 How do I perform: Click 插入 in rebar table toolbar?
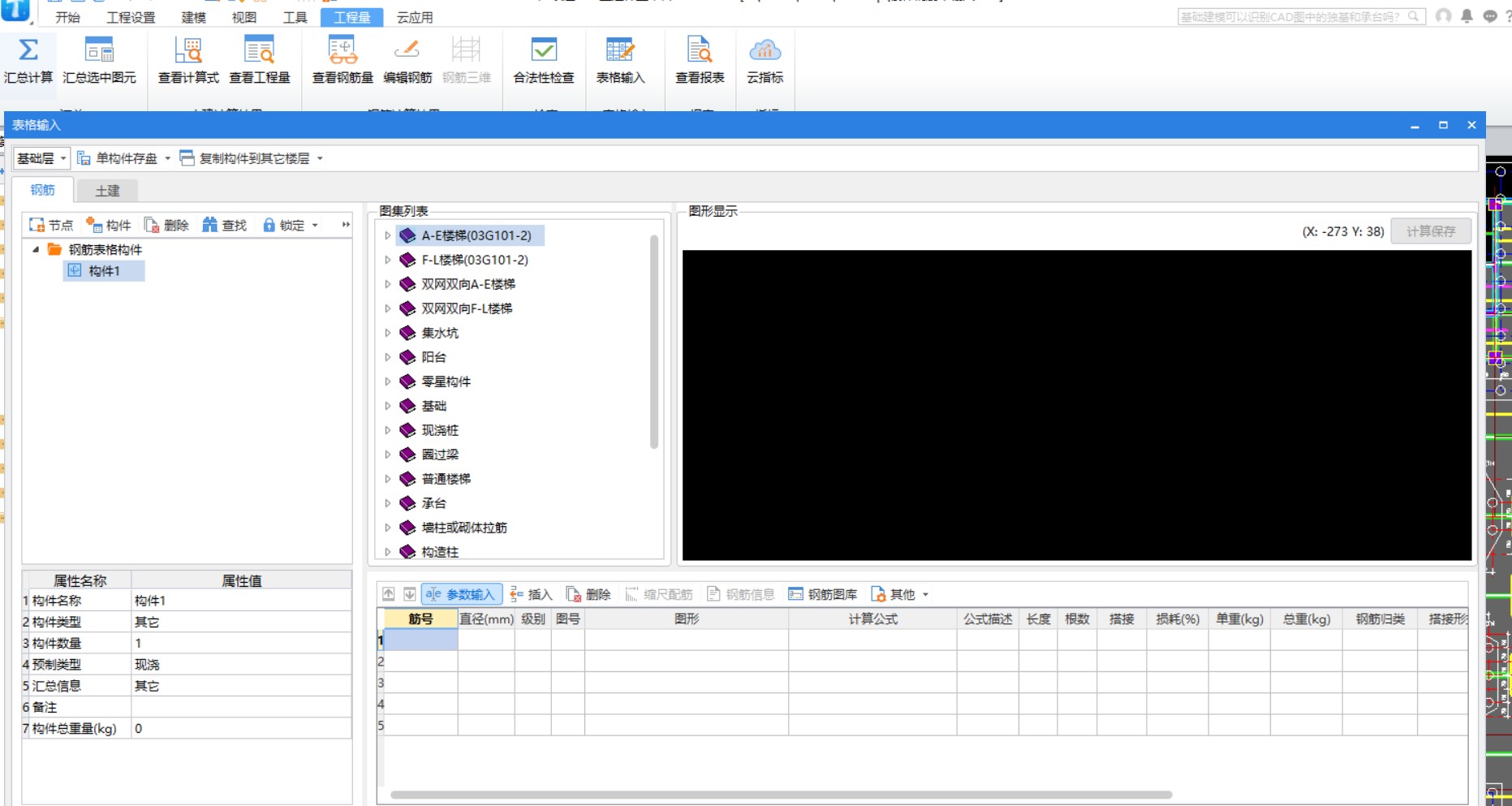tap(532, 594)
